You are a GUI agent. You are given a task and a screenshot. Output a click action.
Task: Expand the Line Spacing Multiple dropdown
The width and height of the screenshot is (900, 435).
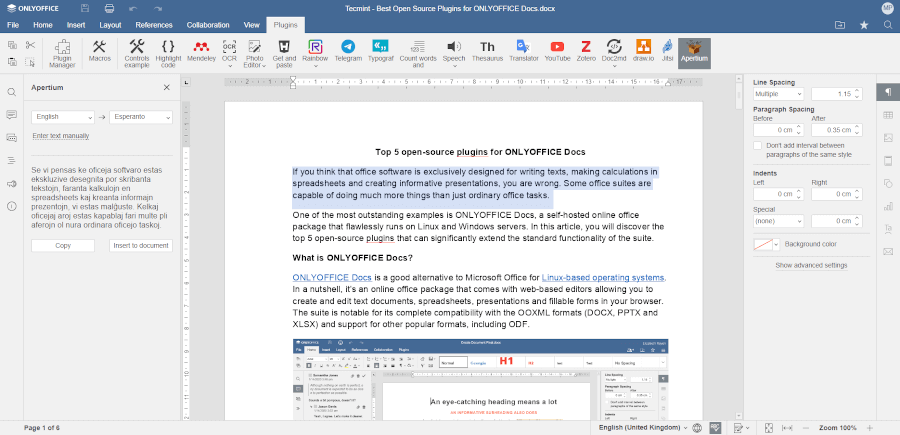778,94
